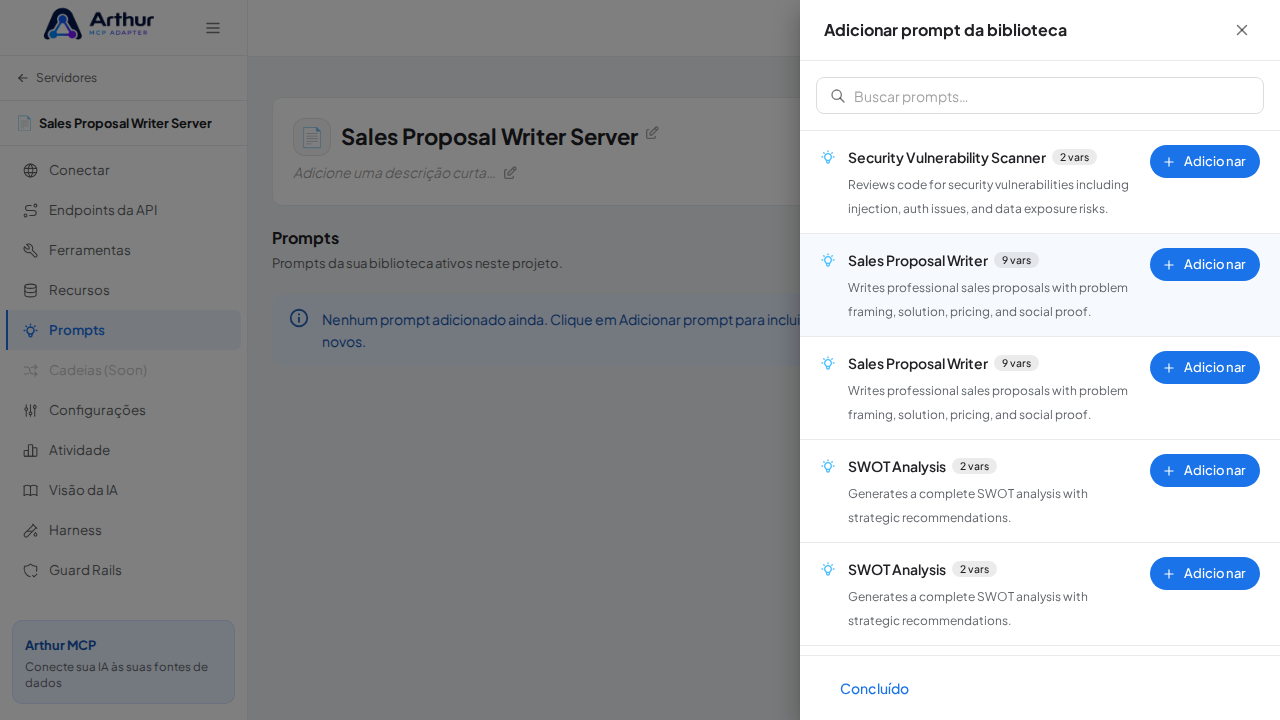The width and height of the screenshot is (1280, 720).
Task: Select the Prompts lightbulb icon in sidebar
Action: (x=30, y=330)
